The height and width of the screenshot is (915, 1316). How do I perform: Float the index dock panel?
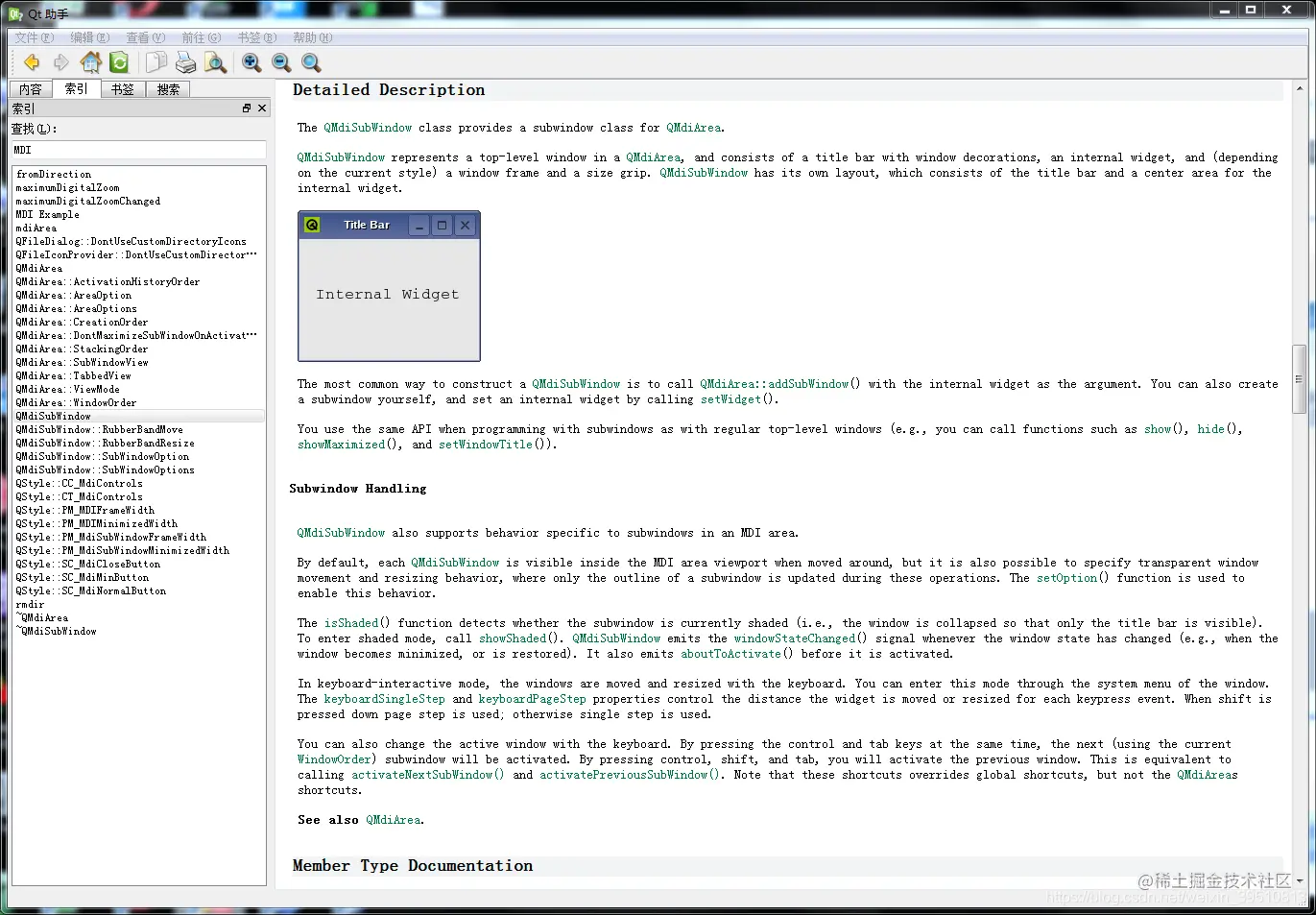[x=247, y=108]
